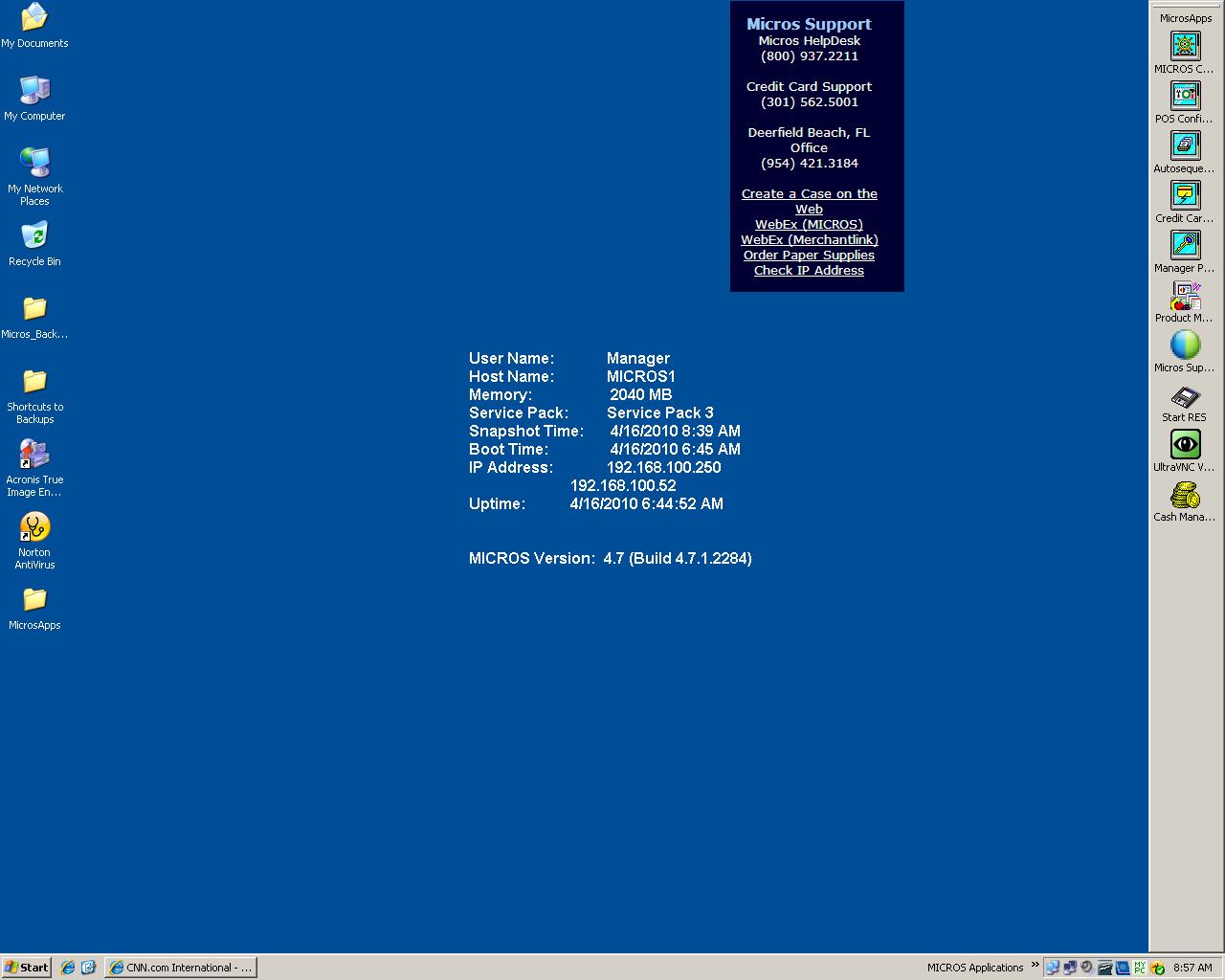The image size is (1225, 980).
Task: Open the Autosequences and Reports icon
Action: point(1185,145)
